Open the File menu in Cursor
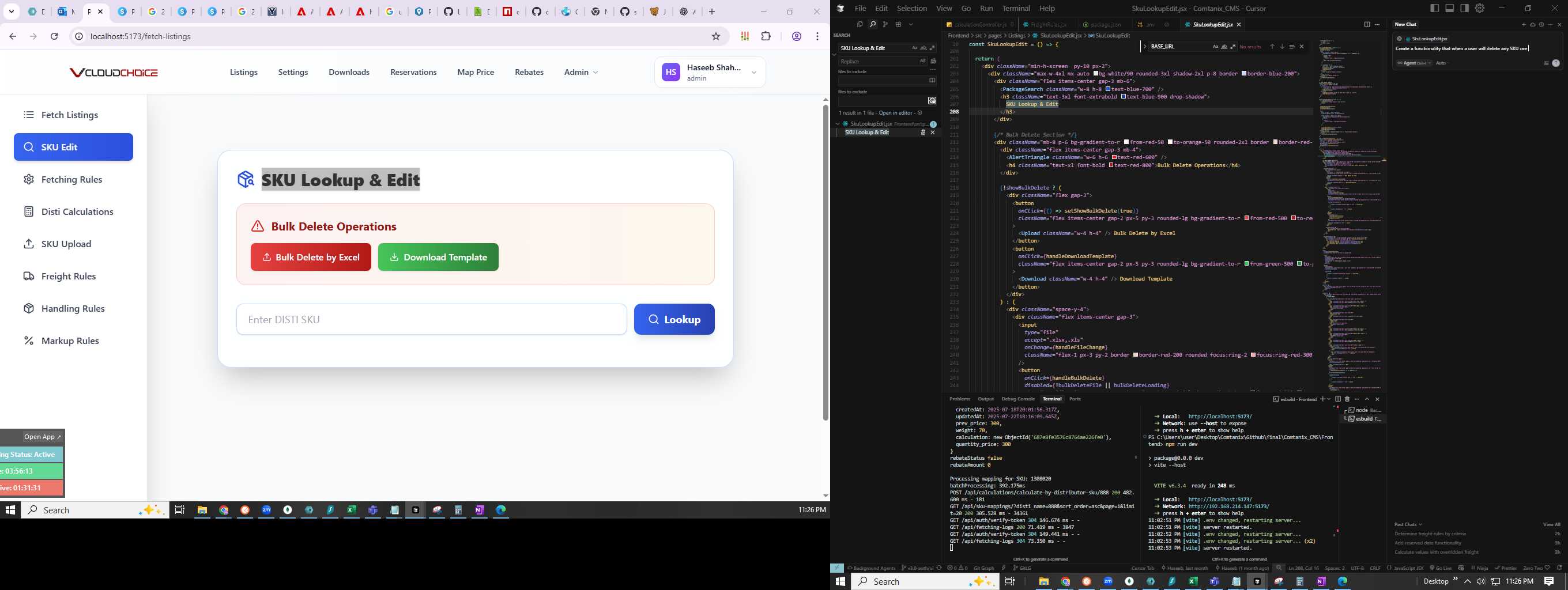The height and width of the screenshot is (590, 1568). coord(860,9)
